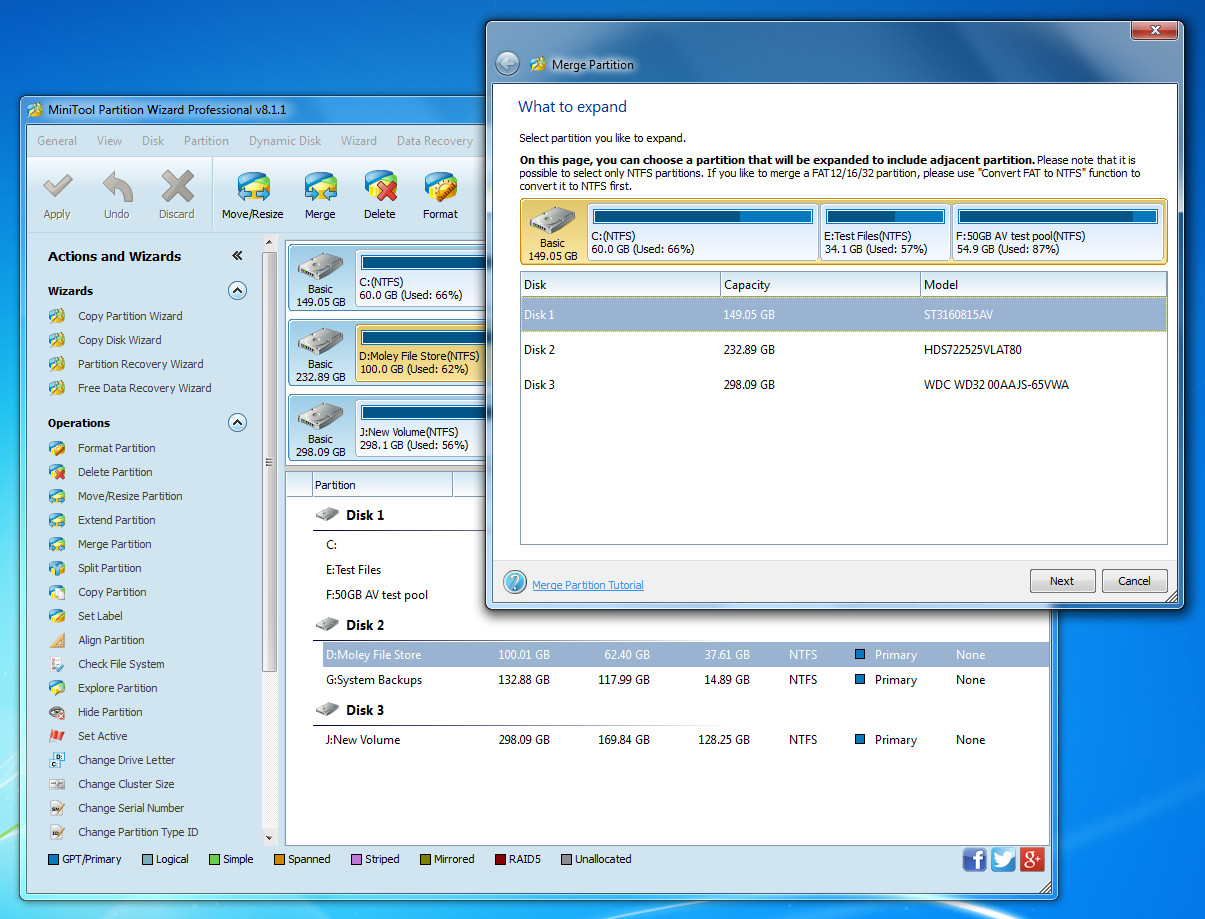Choose Explore Partition operation

pyautogui.click(x=117, y=688)
